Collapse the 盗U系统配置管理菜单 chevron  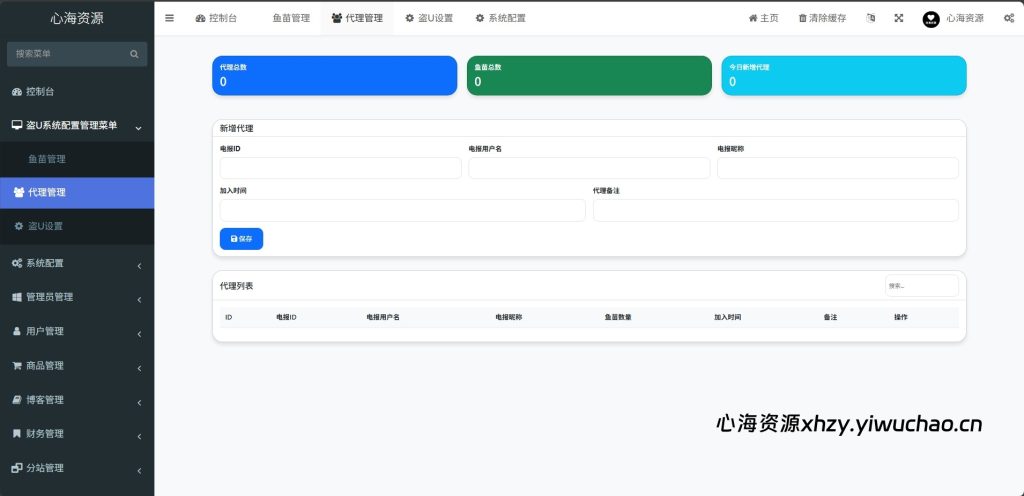tap(138, 129)
